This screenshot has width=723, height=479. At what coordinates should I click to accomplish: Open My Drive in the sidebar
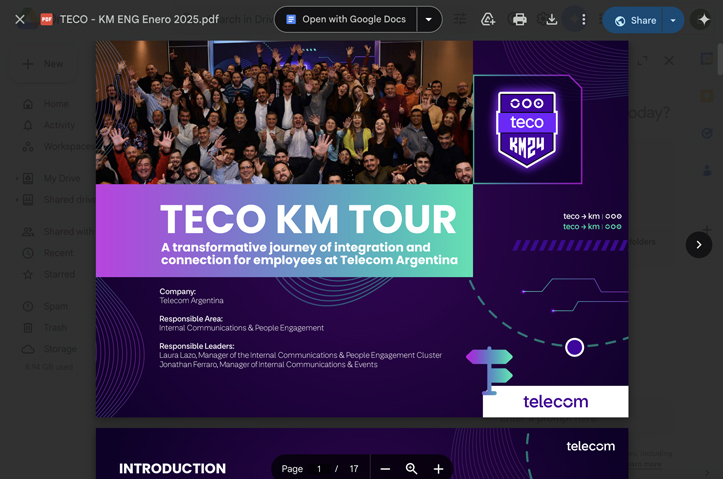[62, 178]
